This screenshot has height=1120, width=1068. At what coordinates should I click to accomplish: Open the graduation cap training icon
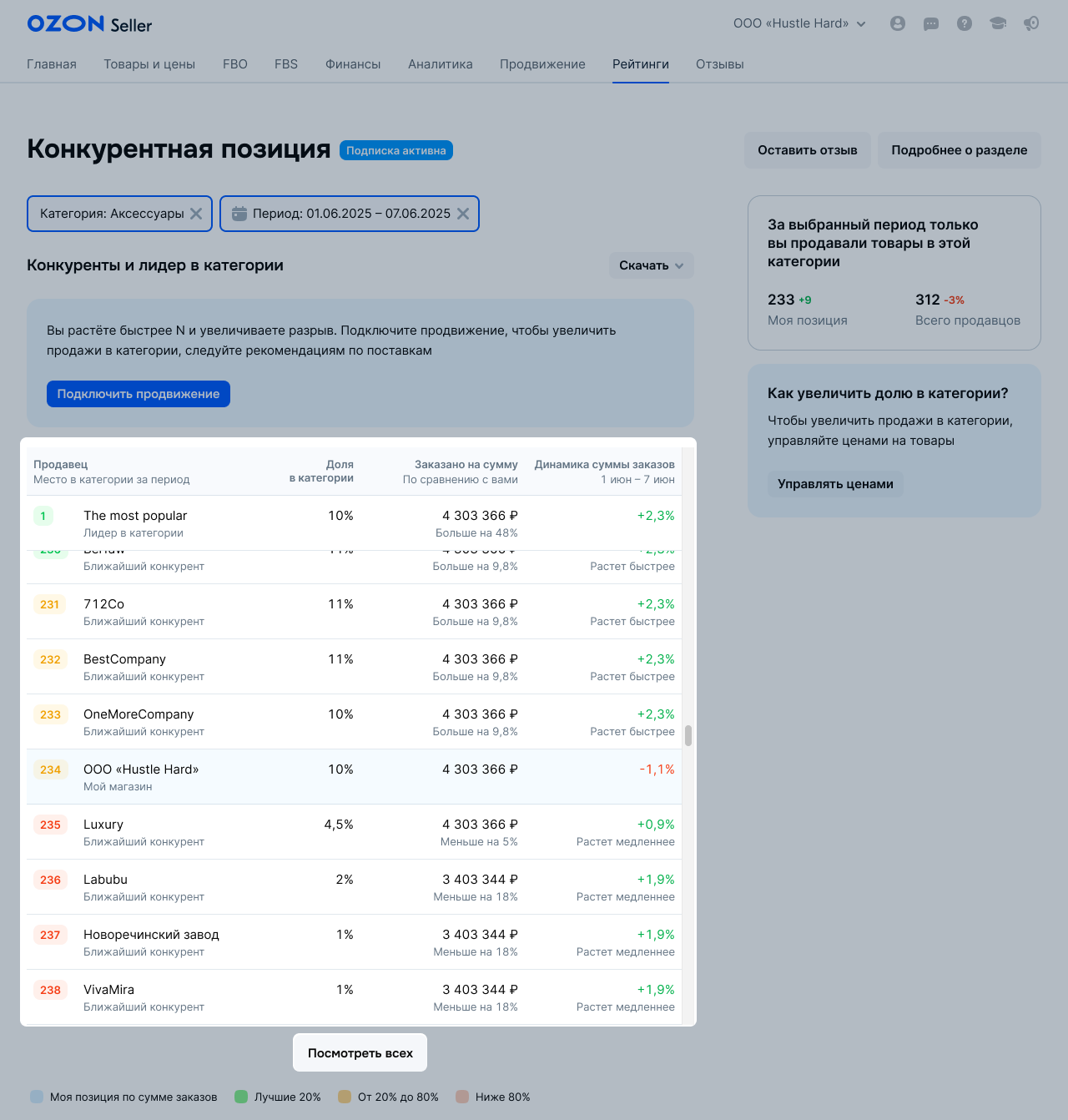point(998,23)
